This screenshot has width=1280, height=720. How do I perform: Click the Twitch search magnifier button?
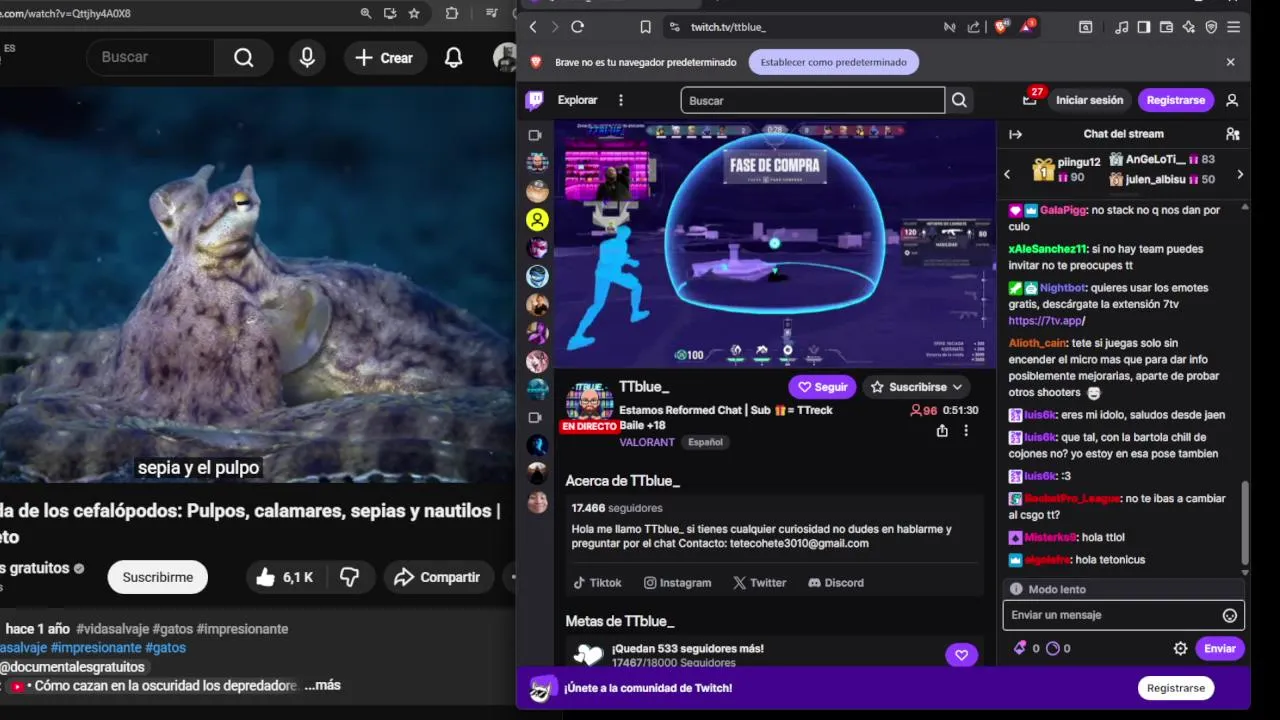(959, 100)
